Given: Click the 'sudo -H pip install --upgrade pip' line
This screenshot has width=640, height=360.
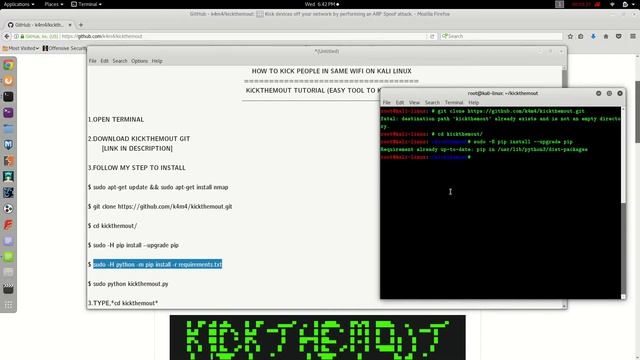Looking at the screenshot, I should pyautogui.click(x=133, y=245).
